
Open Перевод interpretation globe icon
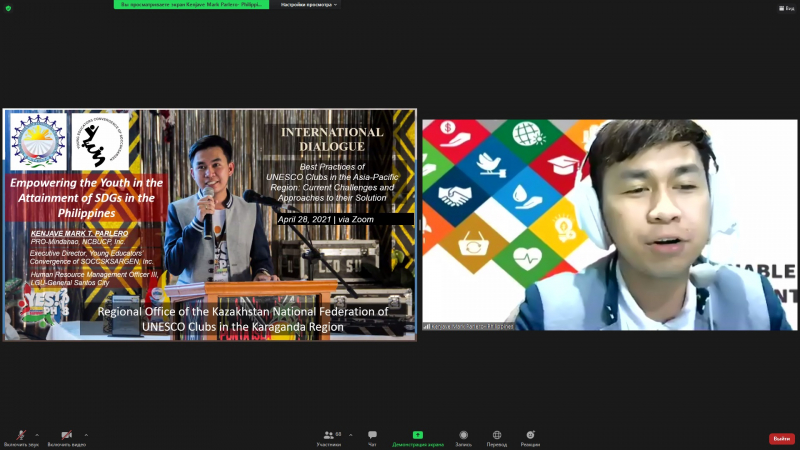point(497,435)
